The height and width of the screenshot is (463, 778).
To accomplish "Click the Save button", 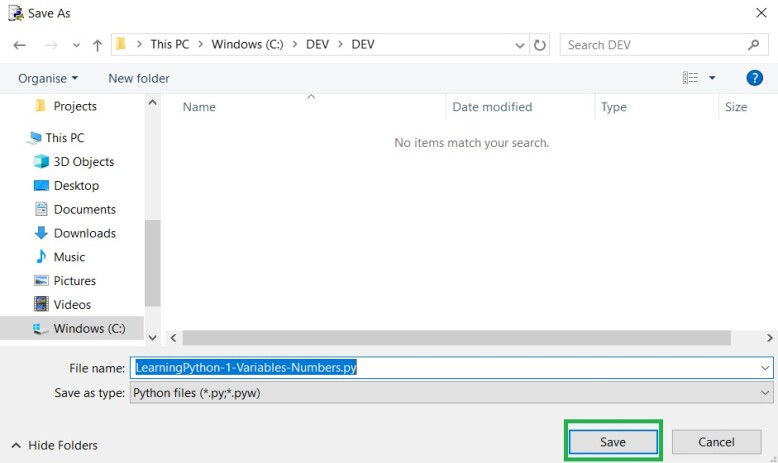I will (613, 442).
